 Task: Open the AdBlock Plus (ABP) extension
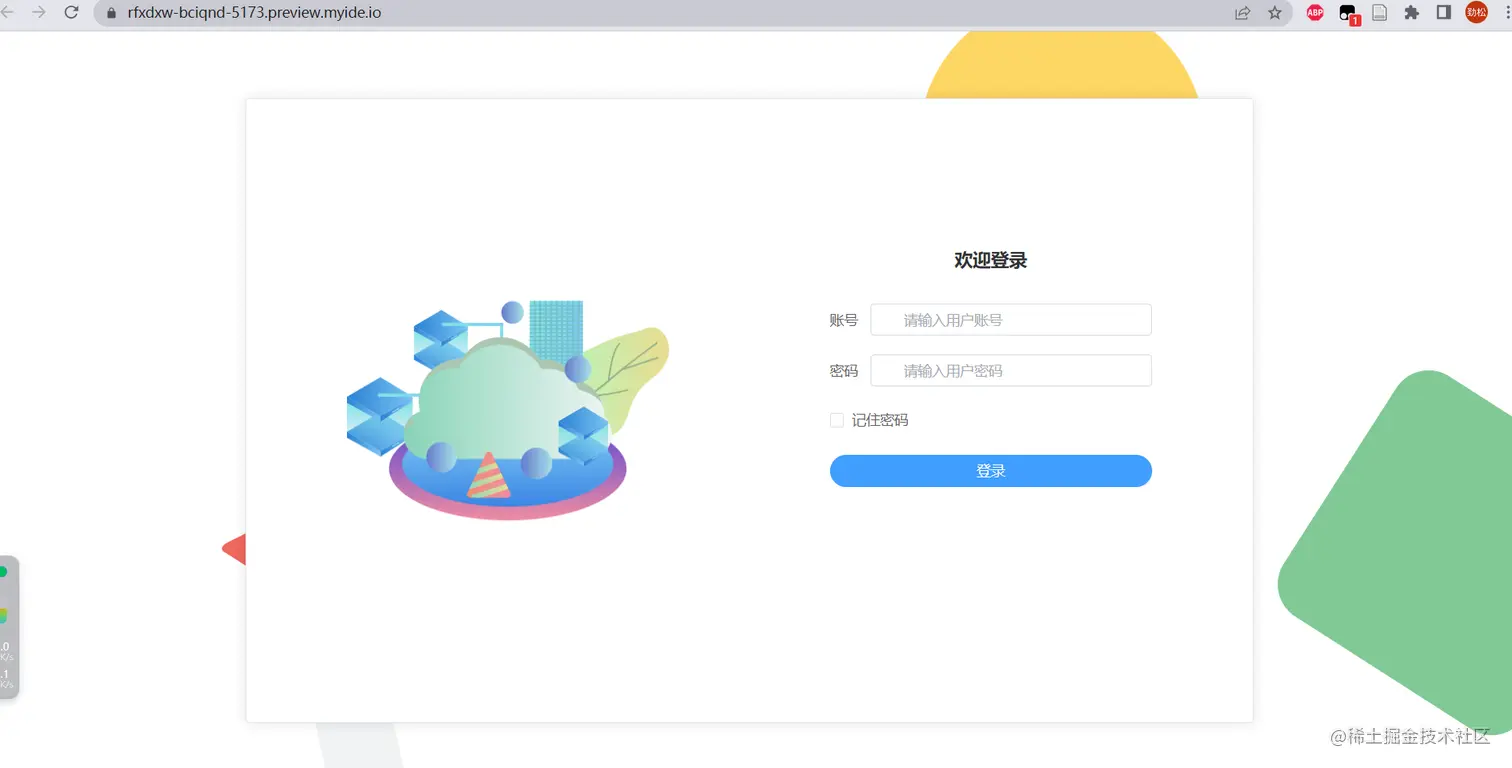point(1313,13)
